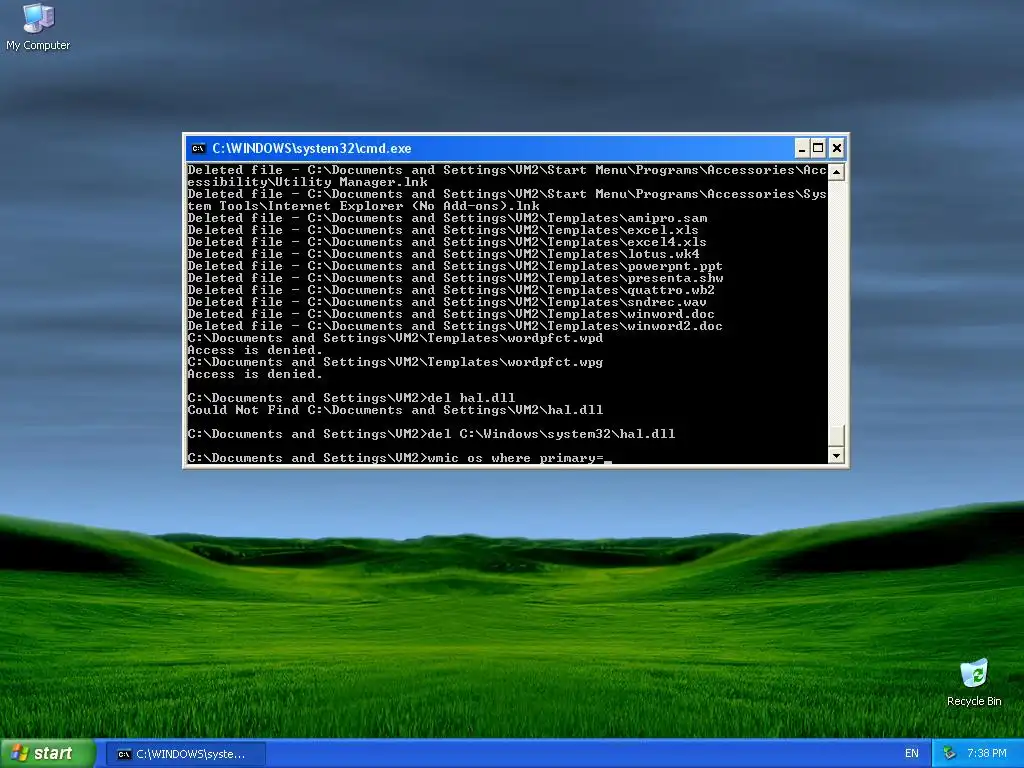
Task: Click the cmd.exe title bar icon
Action: tap(198, 148)
